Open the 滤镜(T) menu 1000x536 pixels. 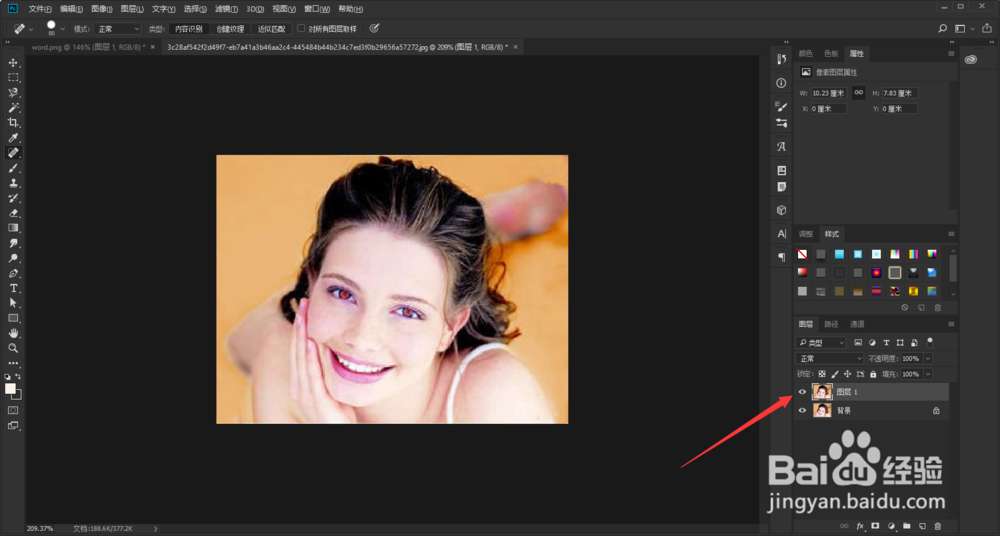226,9
